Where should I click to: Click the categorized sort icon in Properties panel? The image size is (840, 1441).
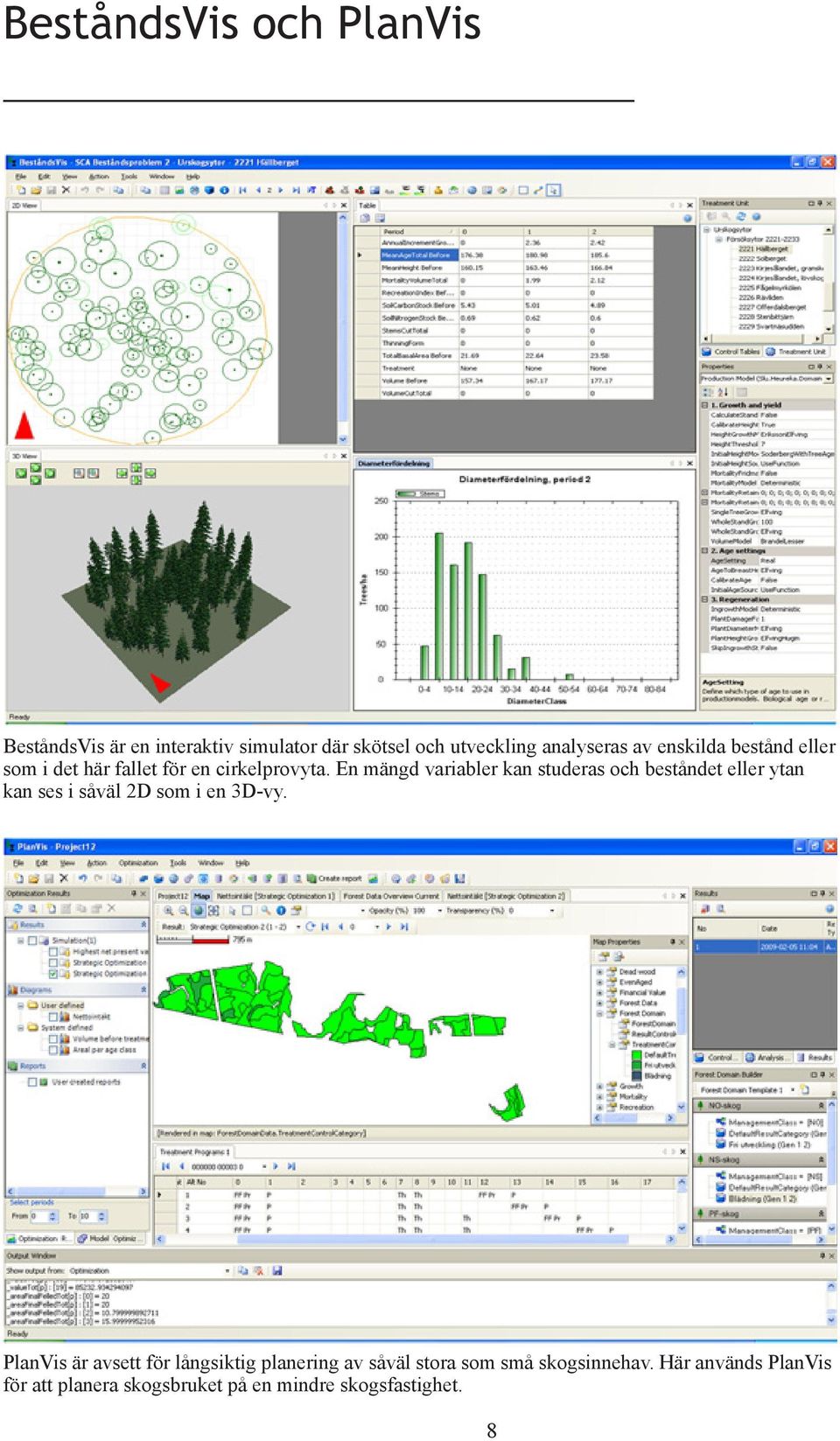pos(708,392)
